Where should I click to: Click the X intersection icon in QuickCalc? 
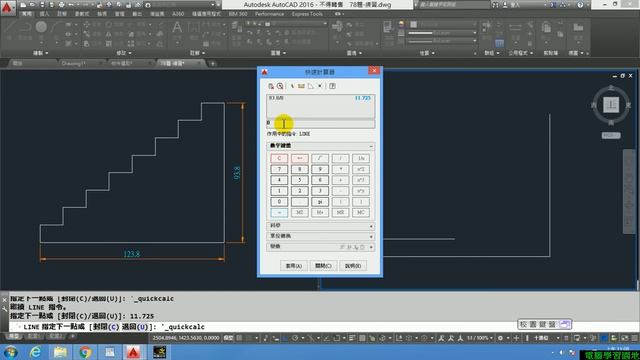pyautogui.click(x=320, y=86)
